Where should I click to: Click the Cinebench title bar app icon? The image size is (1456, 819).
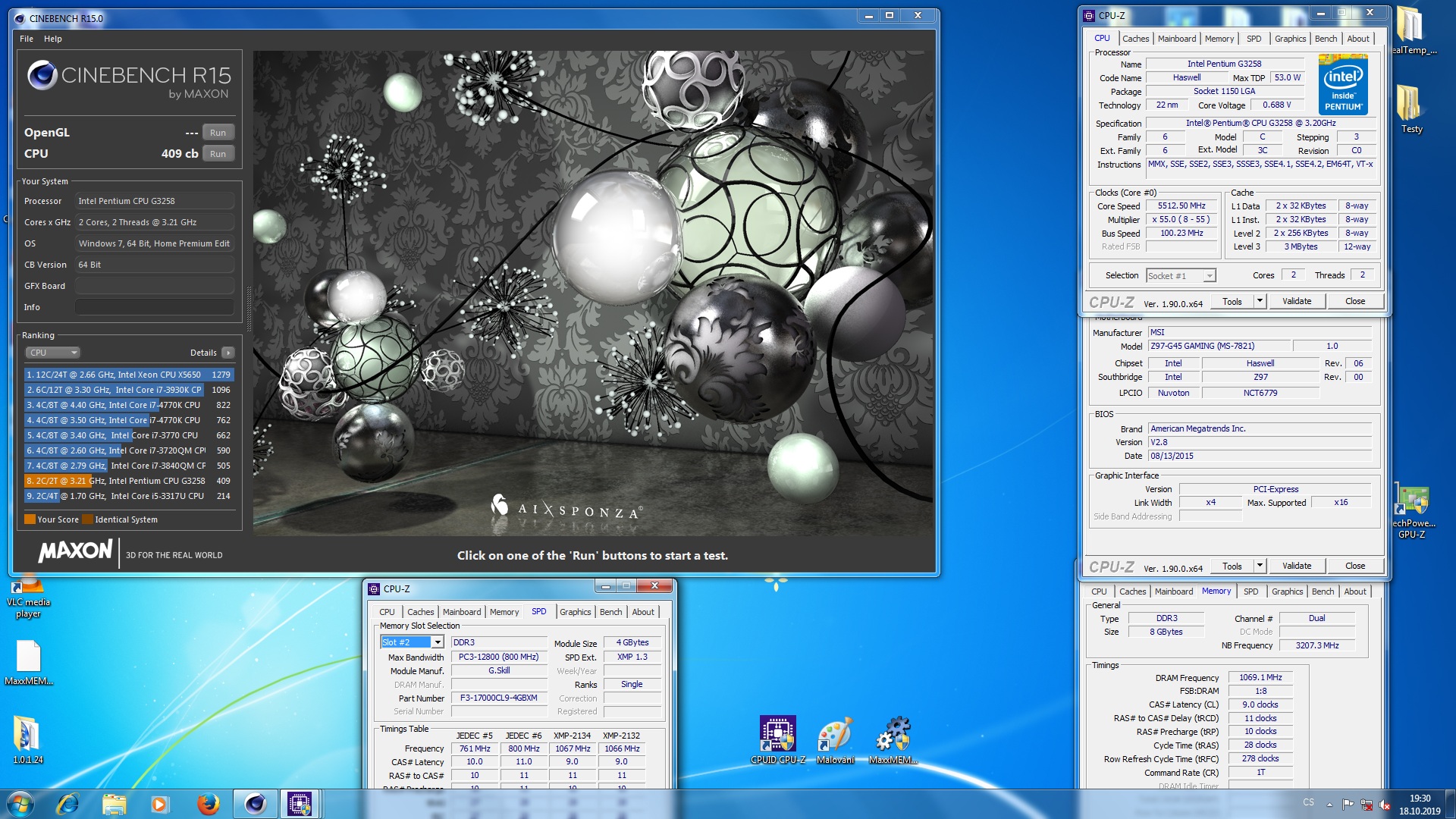(19, 18)
